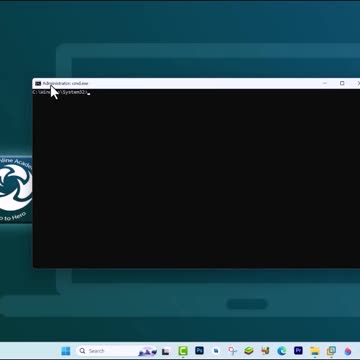The height and width of the screenshot is (360, 360).
Task: Click the taskbar Search box
Action: click(x=117, y=351)
